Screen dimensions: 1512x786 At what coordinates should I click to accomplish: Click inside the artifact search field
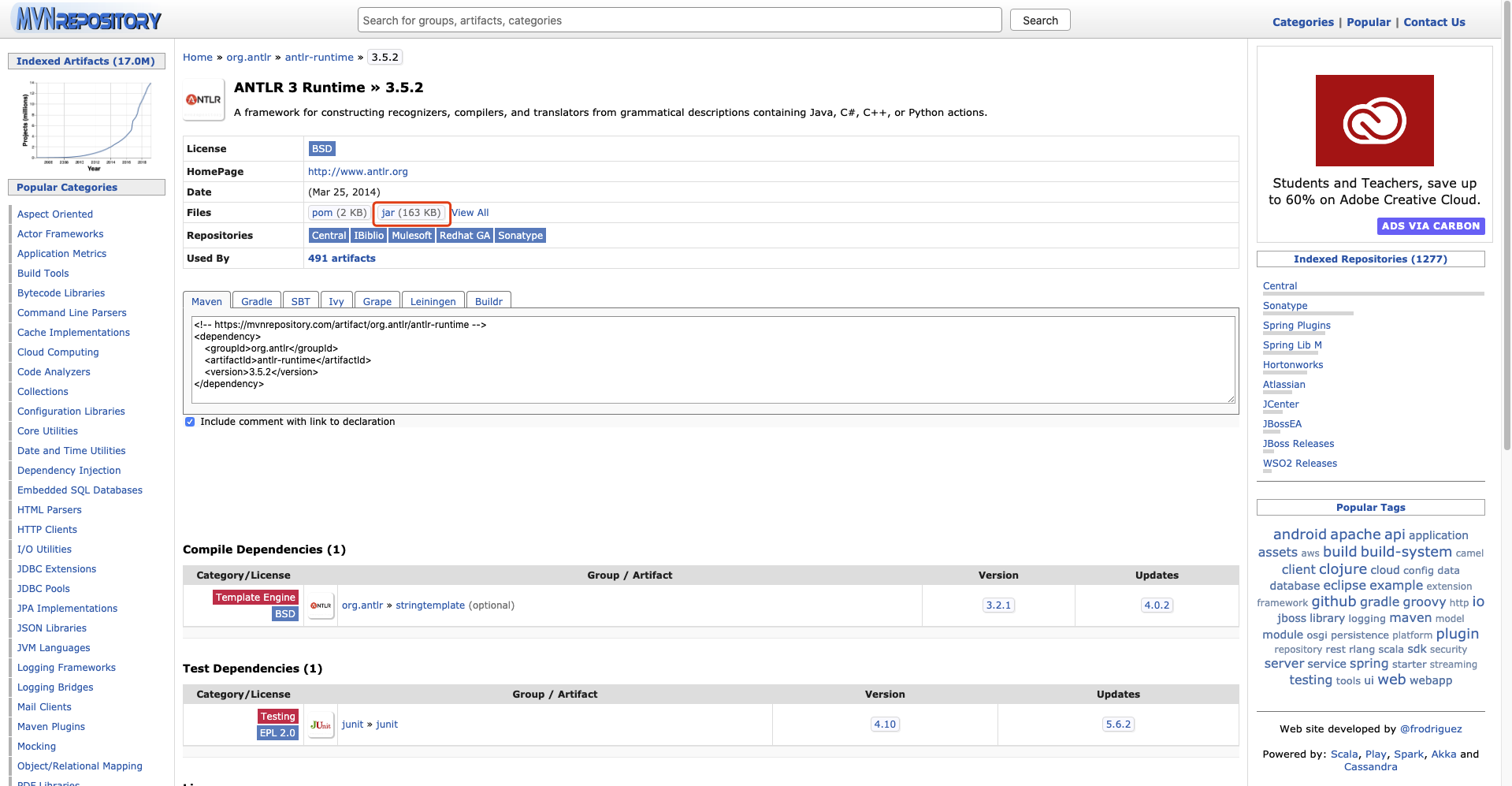[x=679, y=20]
